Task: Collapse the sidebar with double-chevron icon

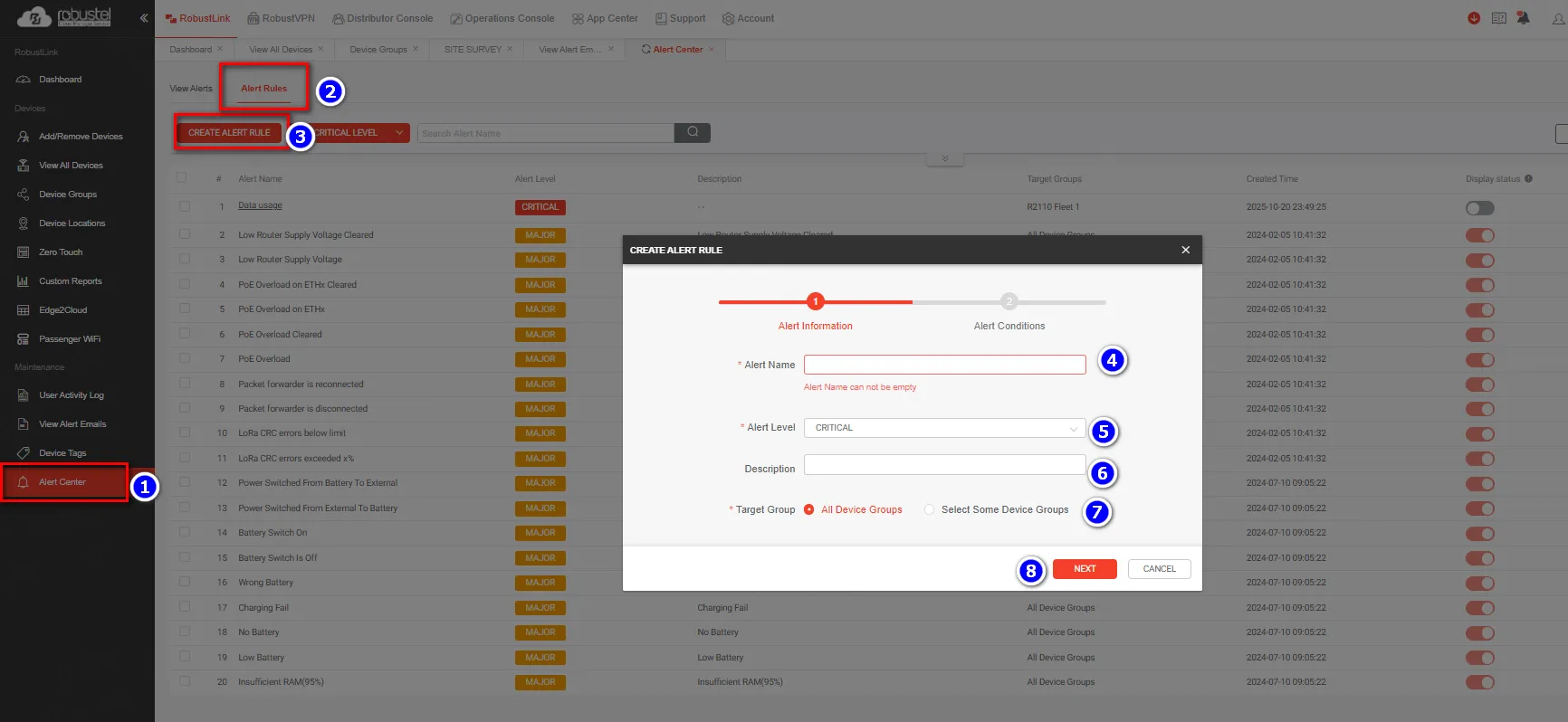Action: tap(143, 18)
